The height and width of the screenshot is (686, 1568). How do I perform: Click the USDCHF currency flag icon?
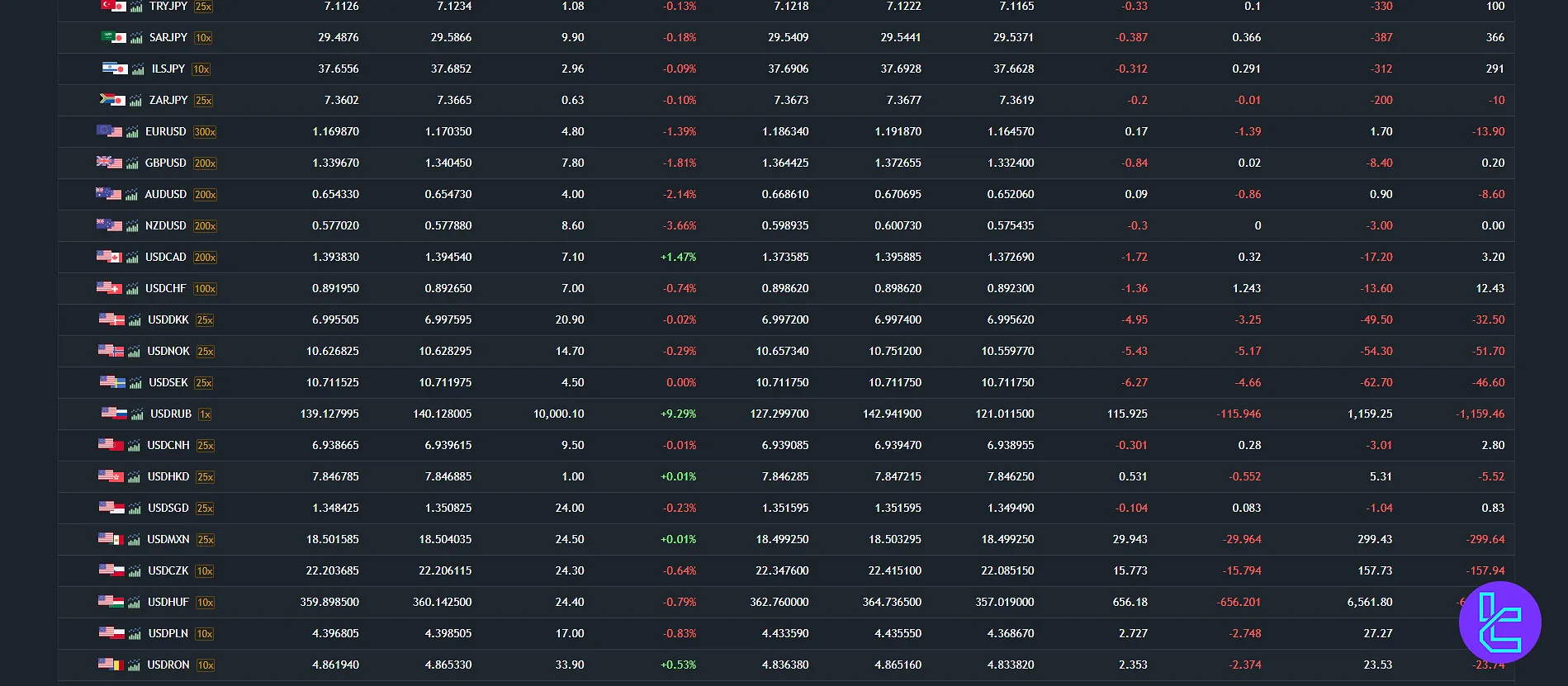click(109, 288)
